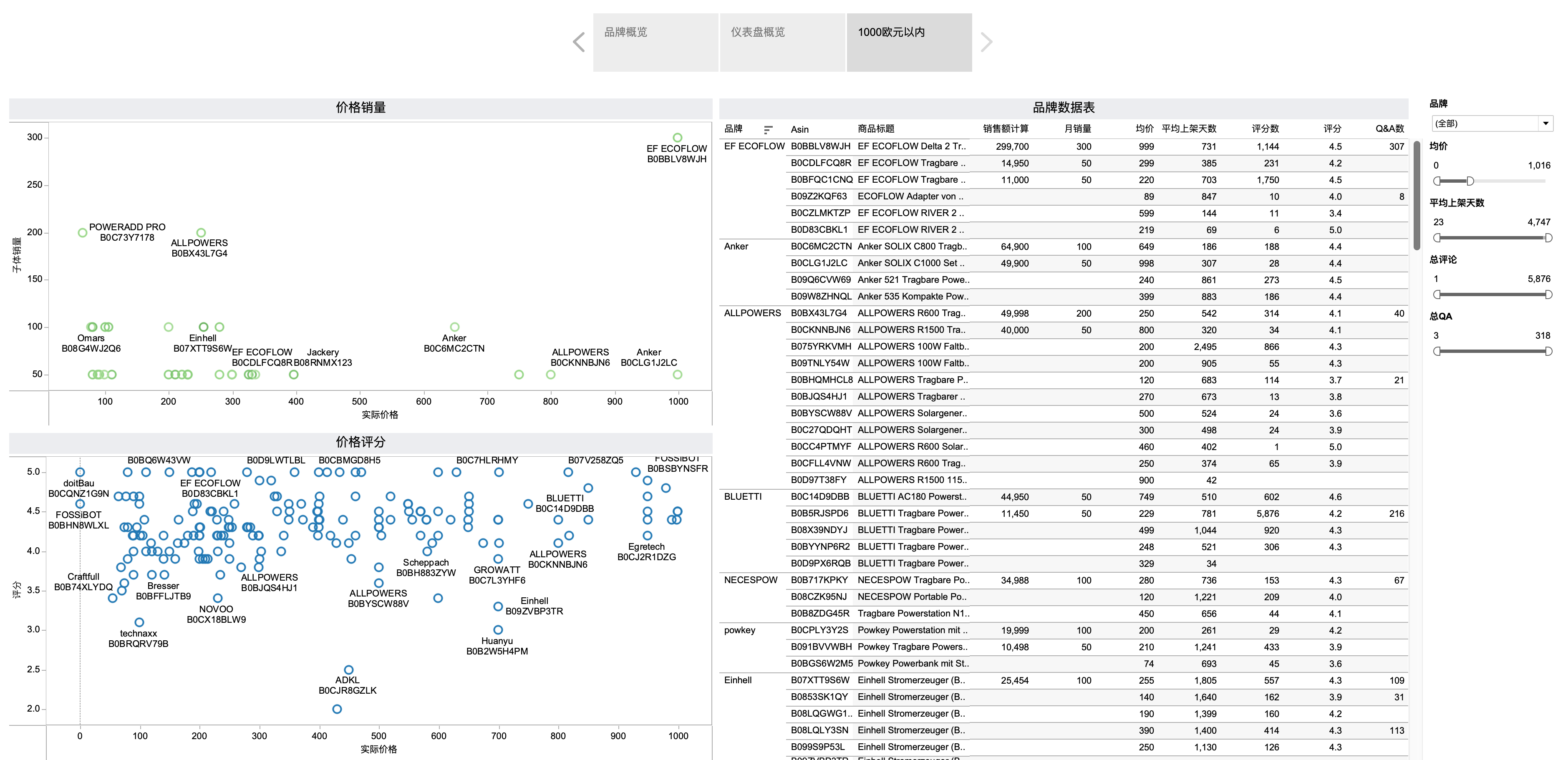Click the 总评论 maximum value 5,876

(x=1539, y=279)
